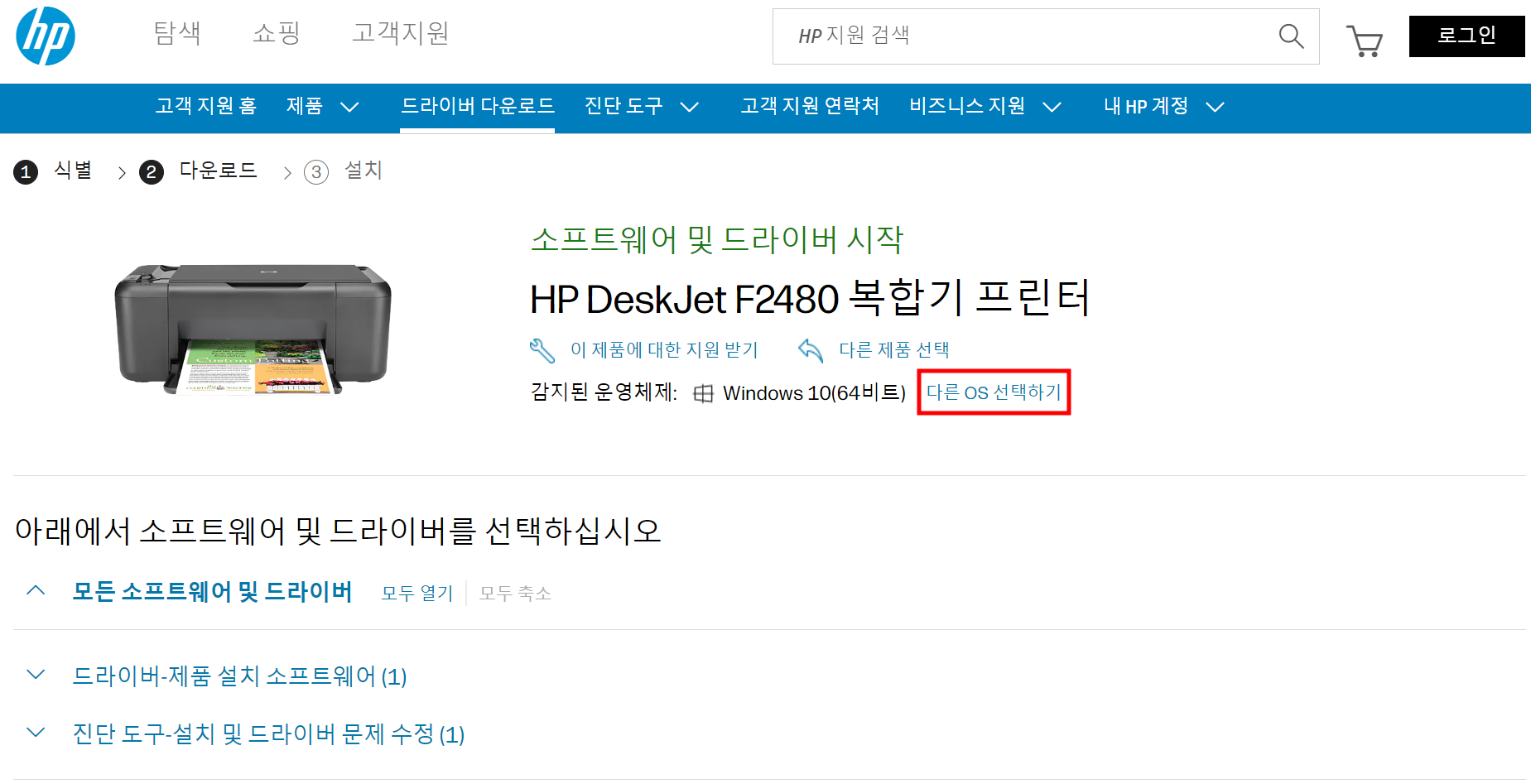Expand chevron for 진단 도구-설치 및 드라이버 문제 수정

point(36,733)
